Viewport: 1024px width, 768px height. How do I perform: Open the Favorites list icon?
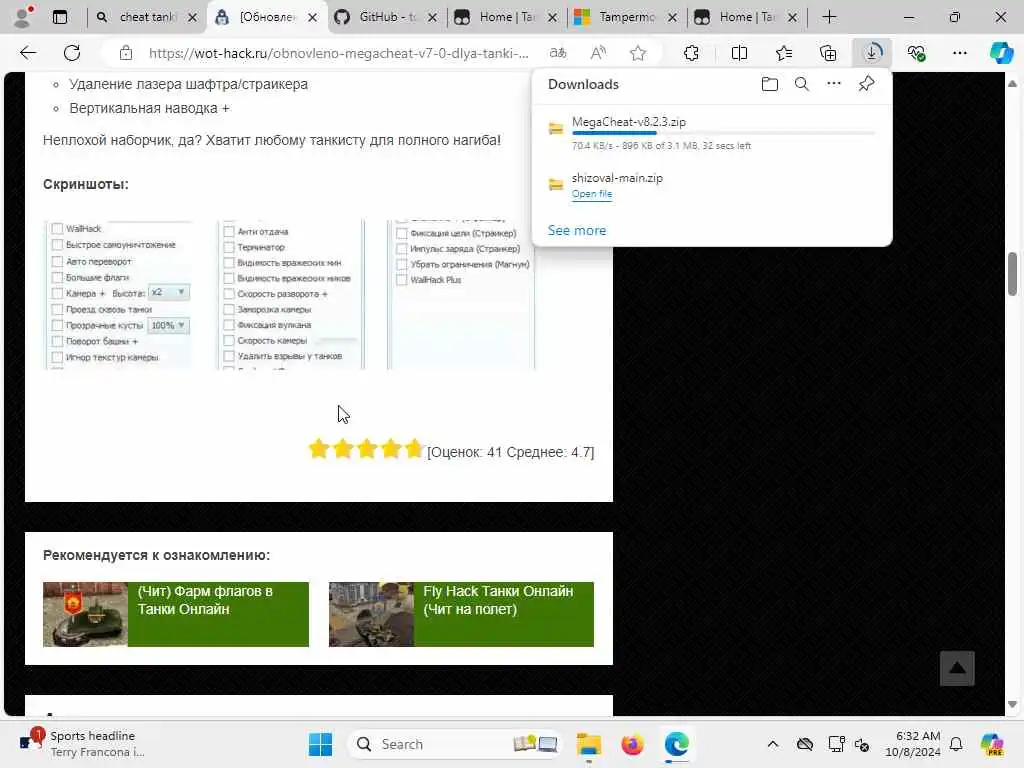pos(784,53)
